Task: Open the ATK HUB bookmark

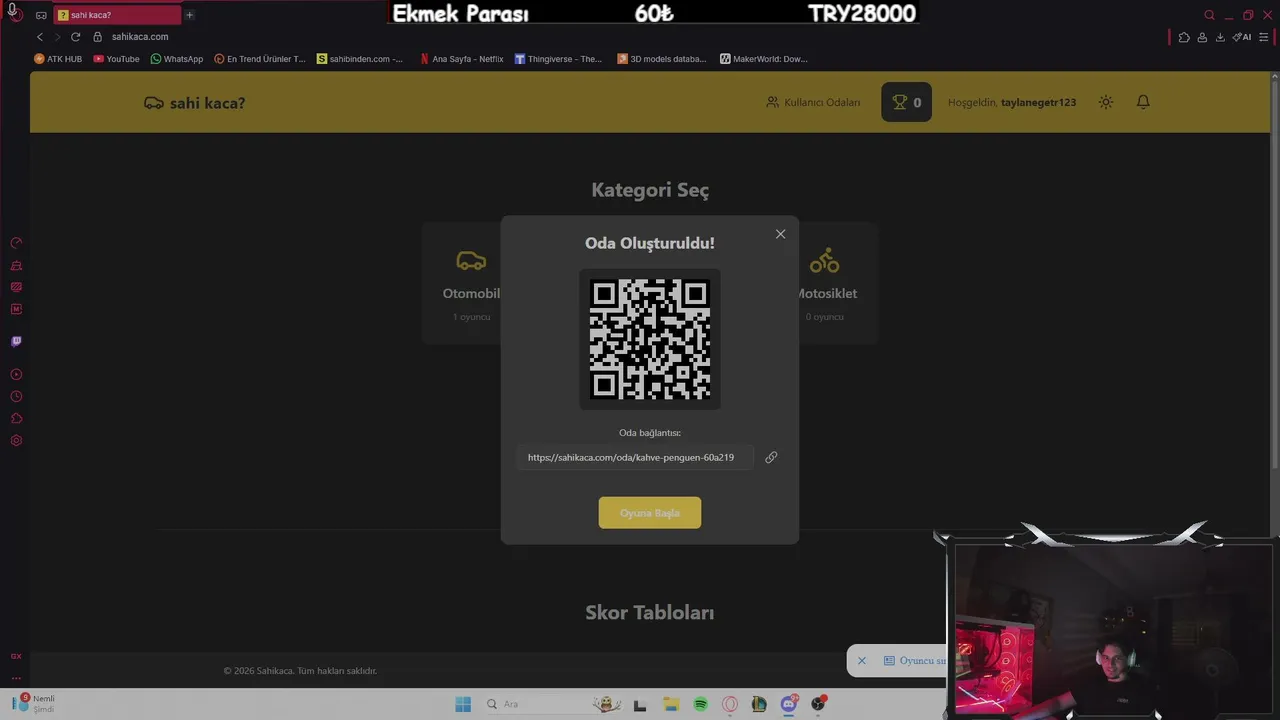Action: coord(58,59)
